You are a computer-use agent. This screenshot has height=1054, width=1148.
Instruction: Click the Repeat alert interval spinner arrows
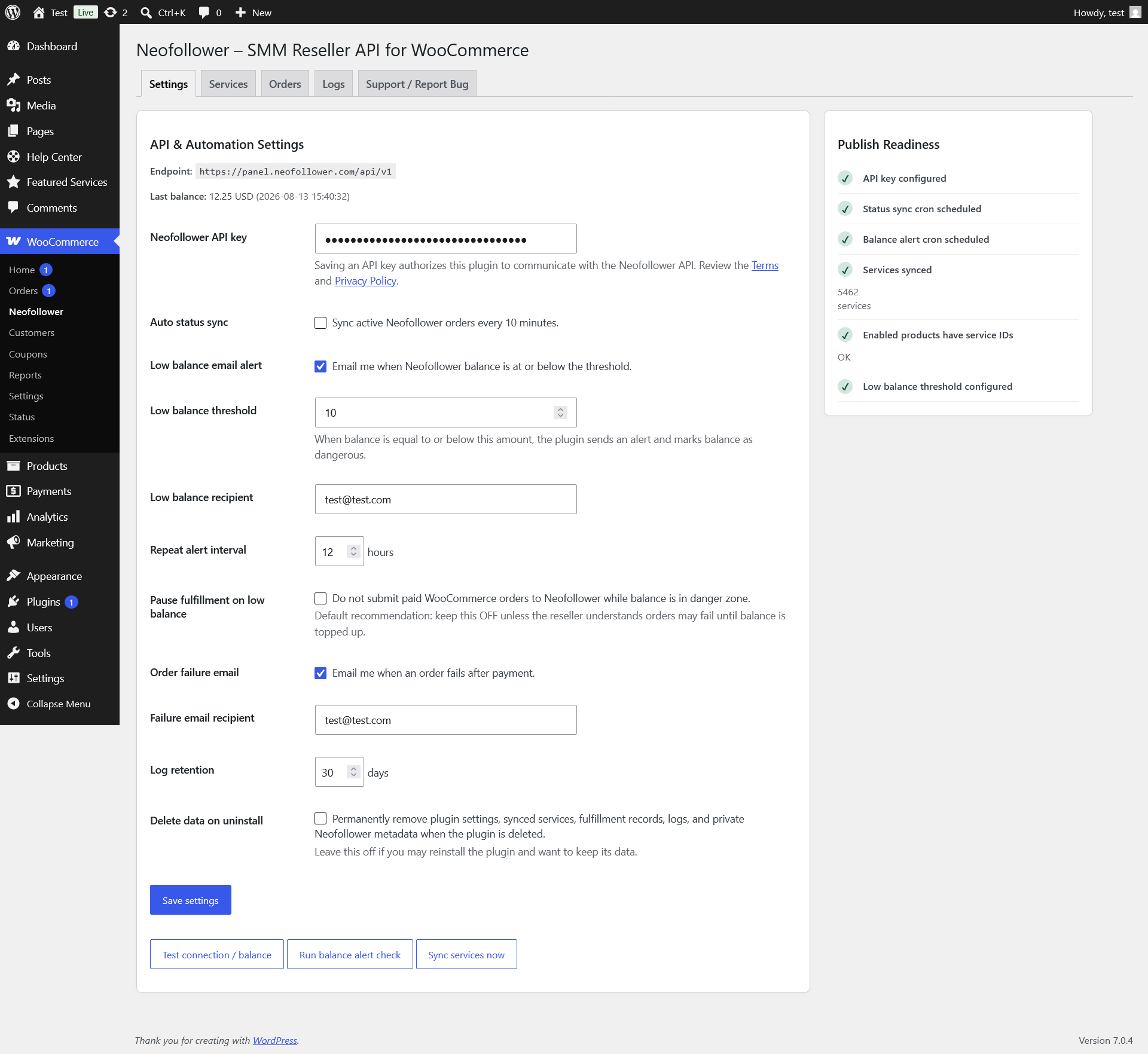click(353, 551)
